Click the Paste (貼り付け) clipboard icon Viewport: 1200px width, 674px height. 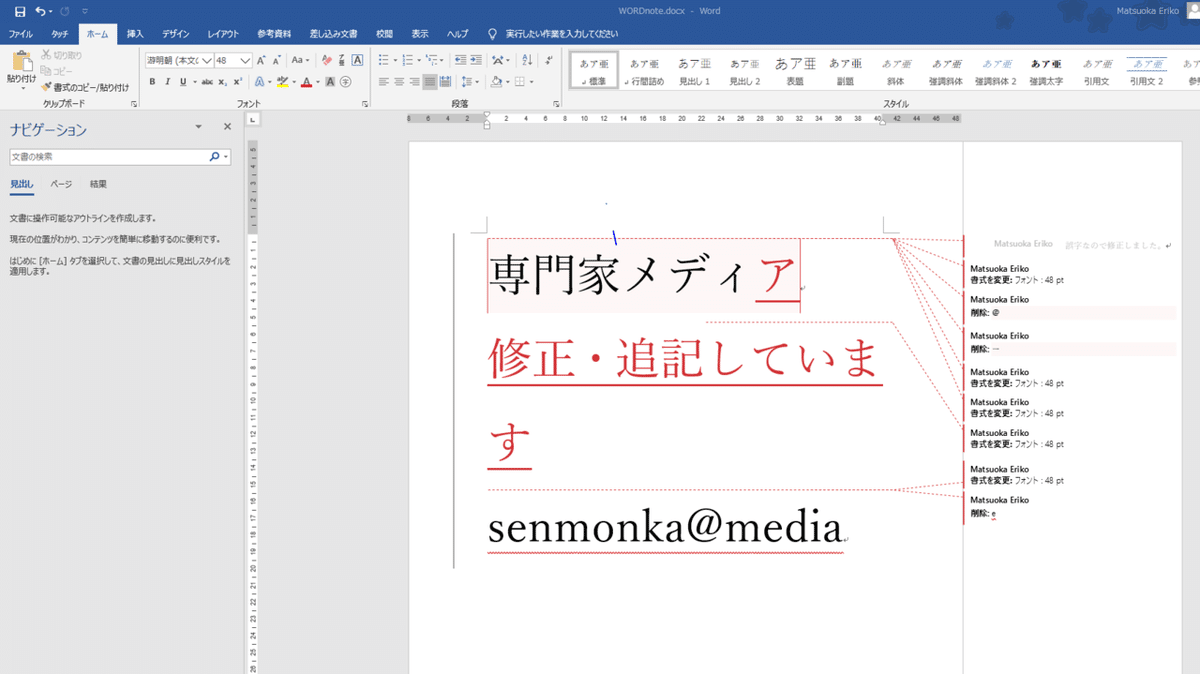pyautogui.click(x=22, y=62)
